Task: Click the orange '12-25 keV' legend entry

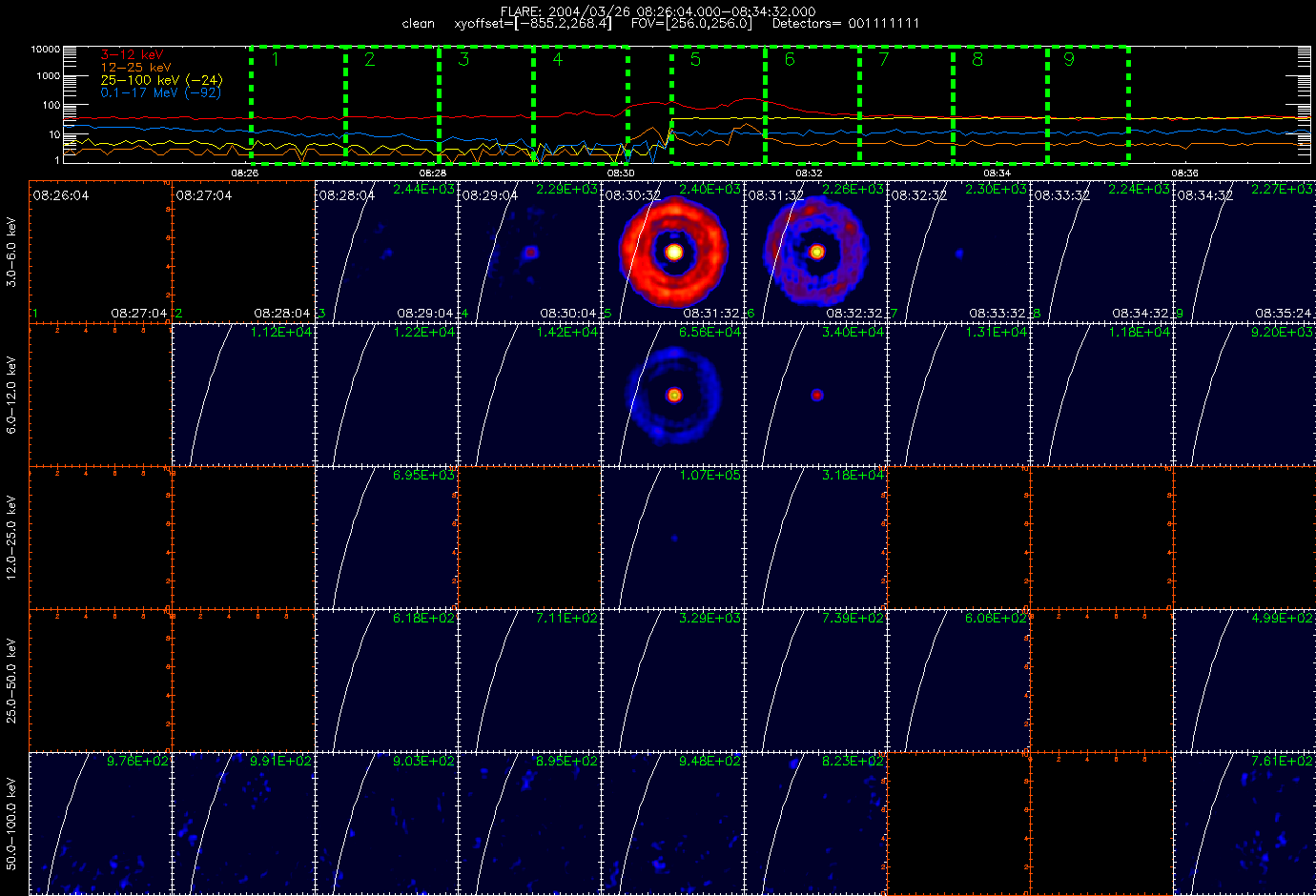Action: coord(136,68)
